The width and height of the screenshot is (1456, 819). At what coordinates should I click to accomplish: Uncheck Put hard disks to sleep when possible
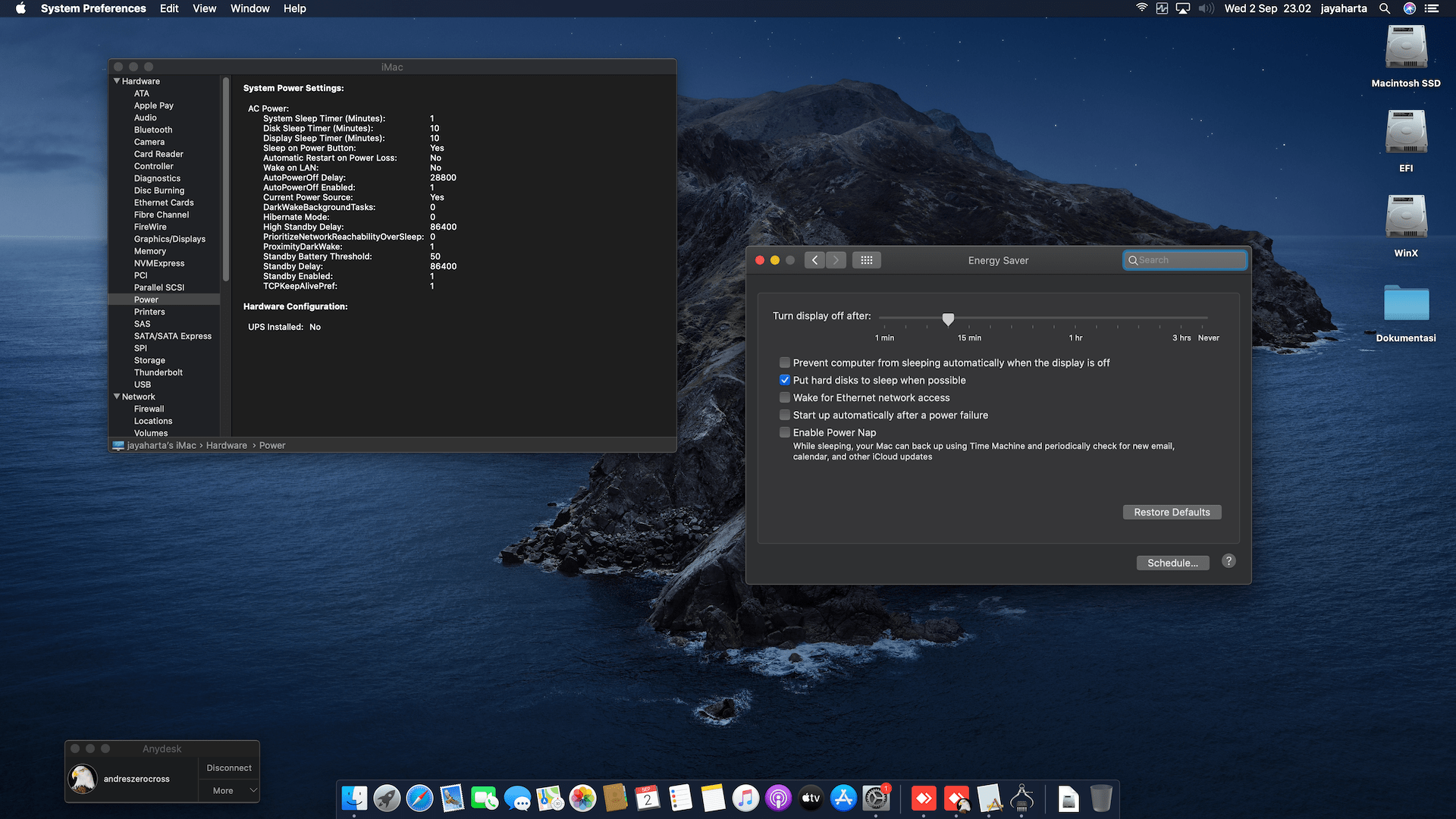[785, 380]
